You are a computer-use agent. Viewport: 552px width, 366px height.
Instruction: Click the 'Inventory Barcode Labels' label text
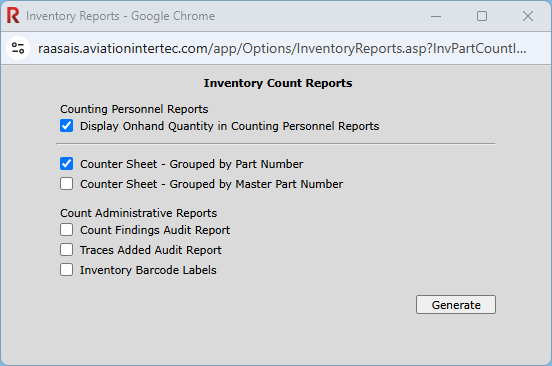(x=148, y=270)
